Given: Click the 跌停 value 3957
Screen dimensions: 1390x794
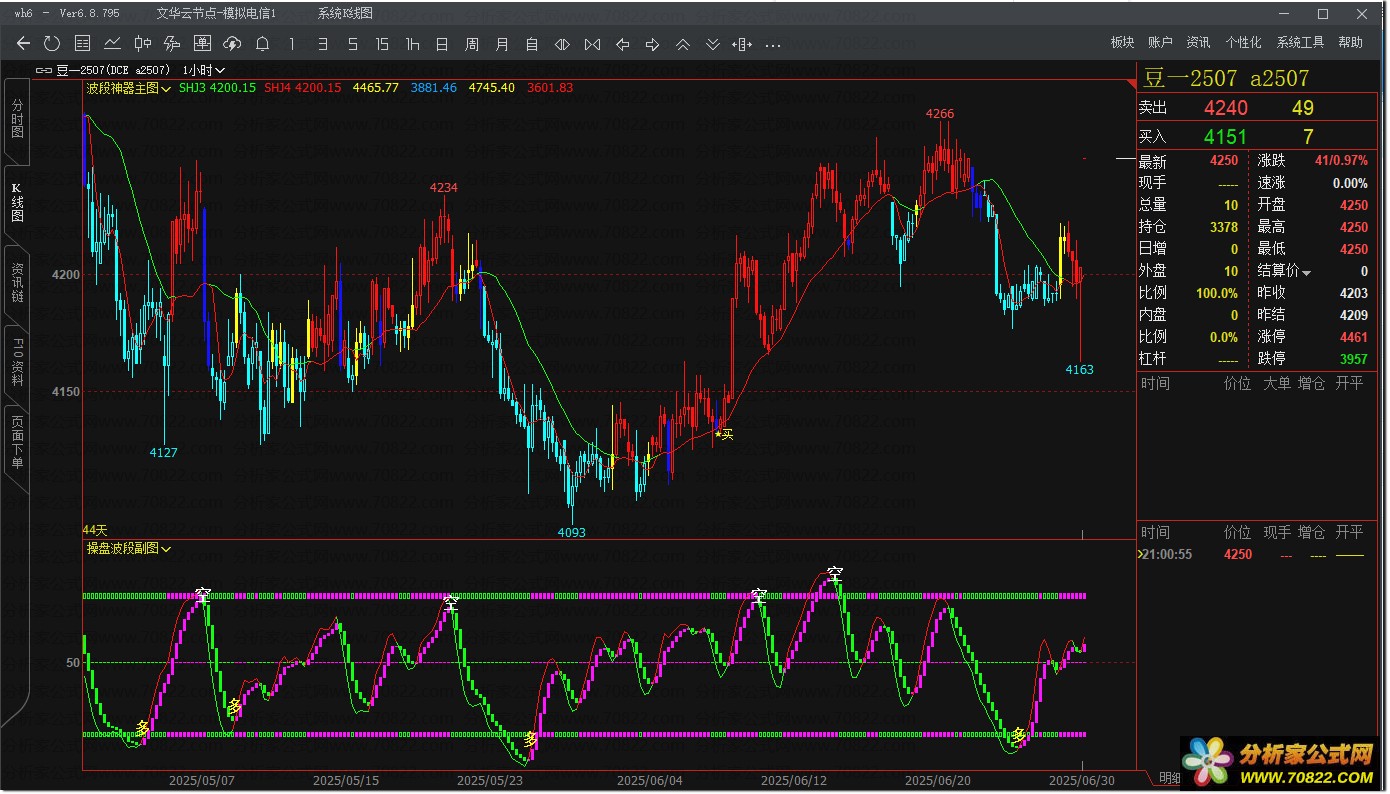Looking at the screenshot, I should (1354, 358).
